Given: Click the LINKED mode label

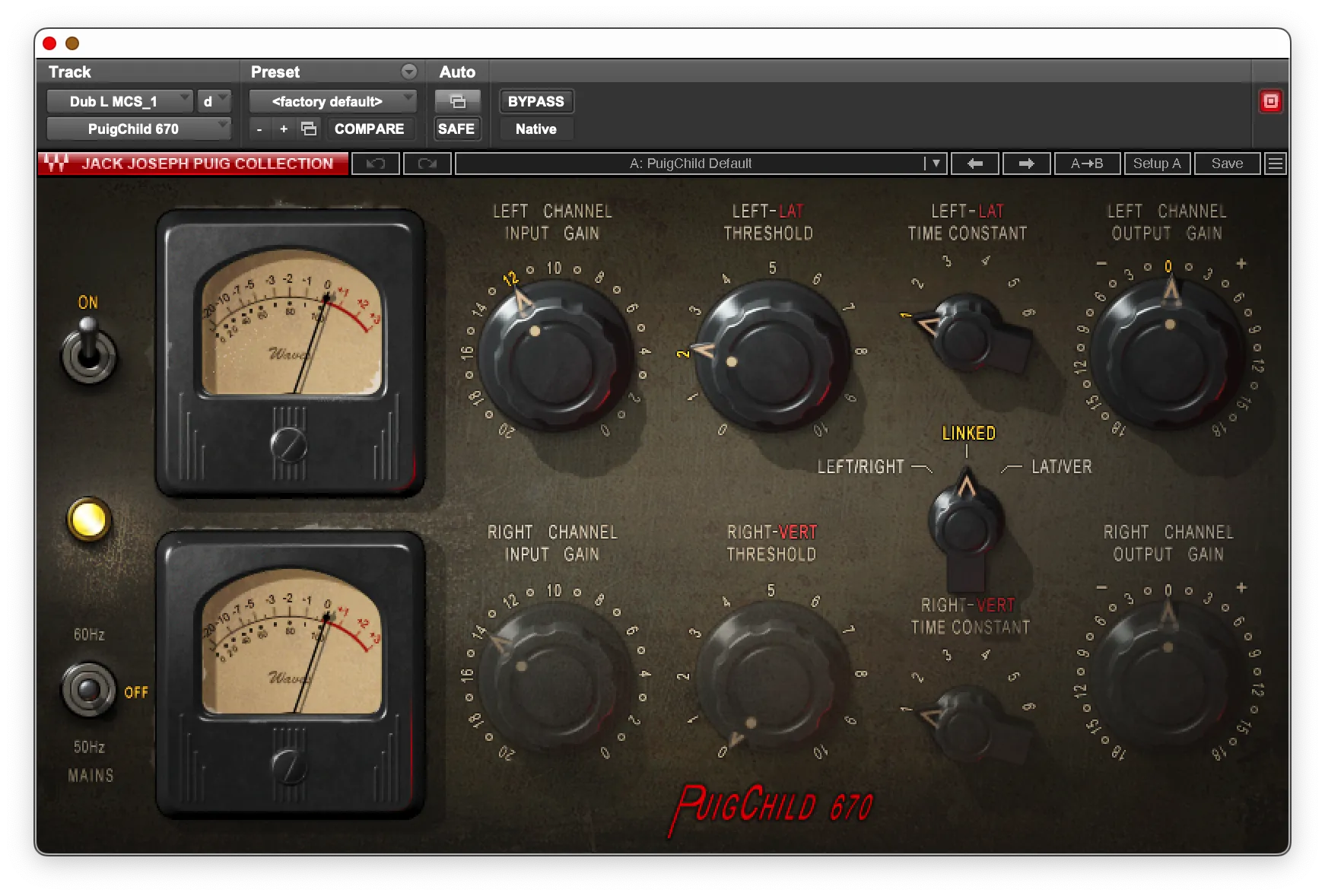Looking at the screenshot, I should click(968, 433).
